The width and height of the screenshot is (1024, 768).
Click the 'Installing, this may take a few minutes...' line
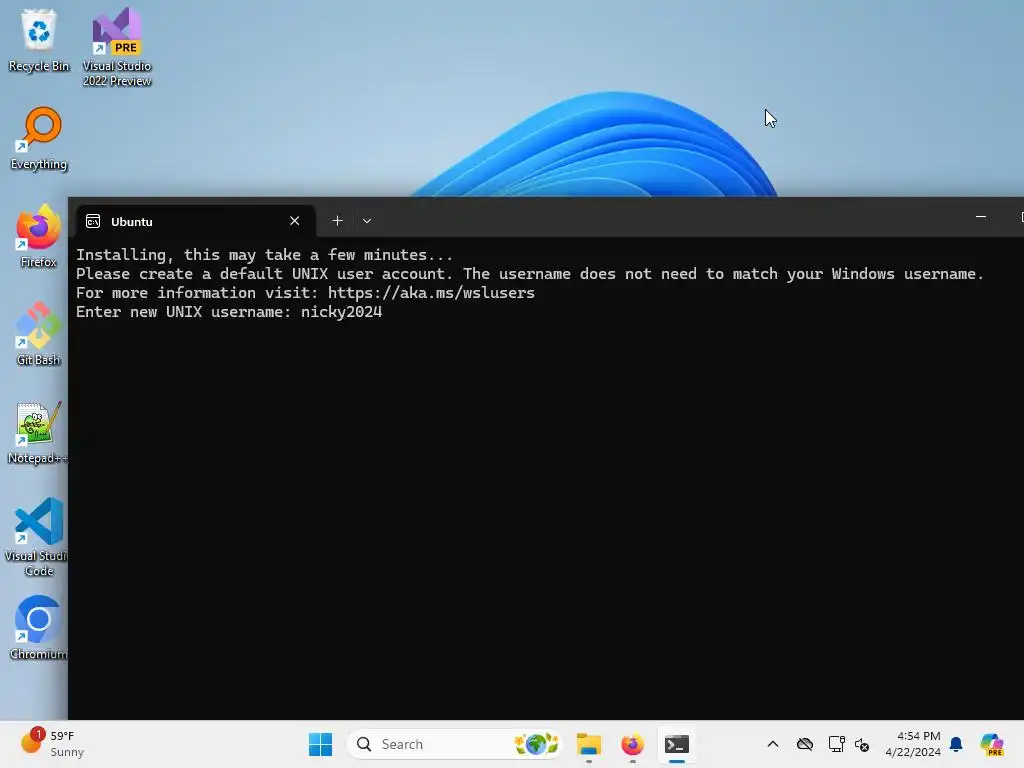[264, 255]
